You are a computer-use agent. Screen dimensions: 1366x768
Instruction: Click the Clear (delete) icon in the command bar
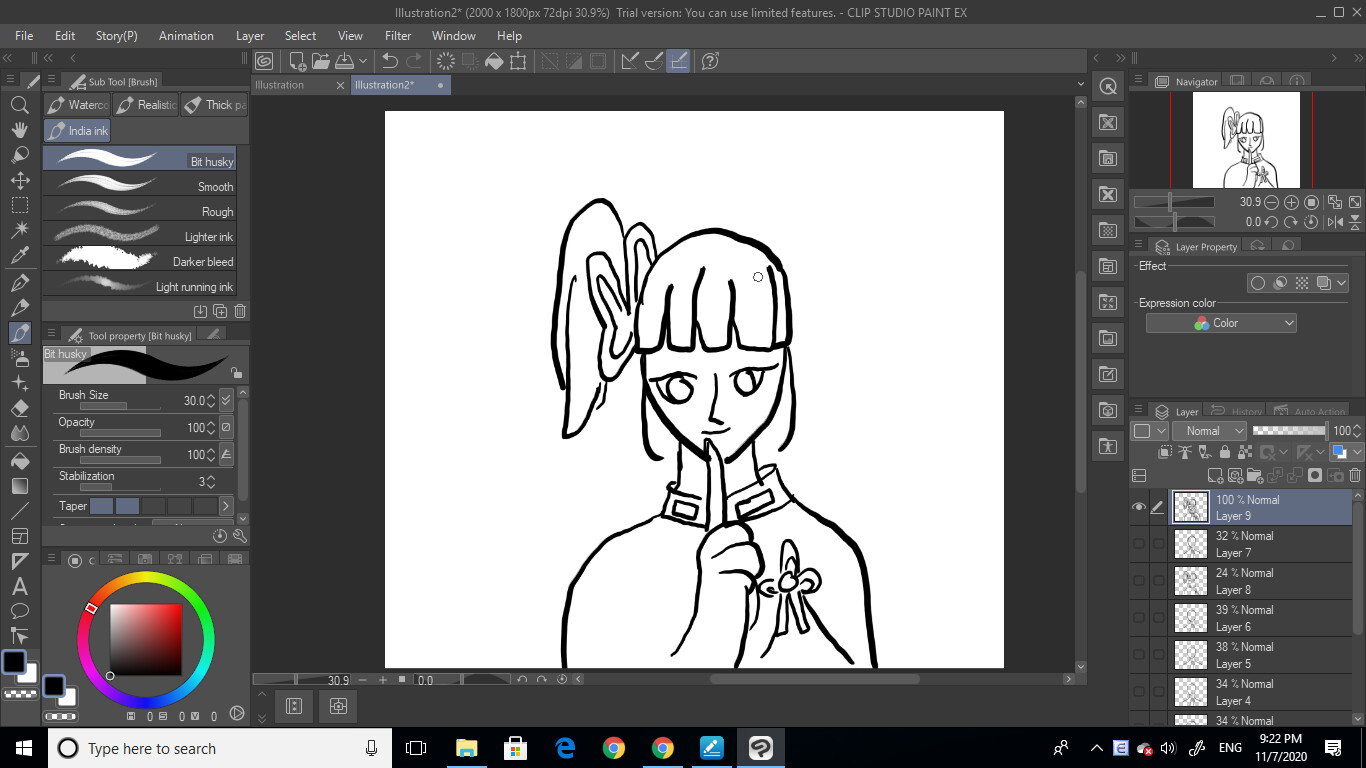pos(446,61)
